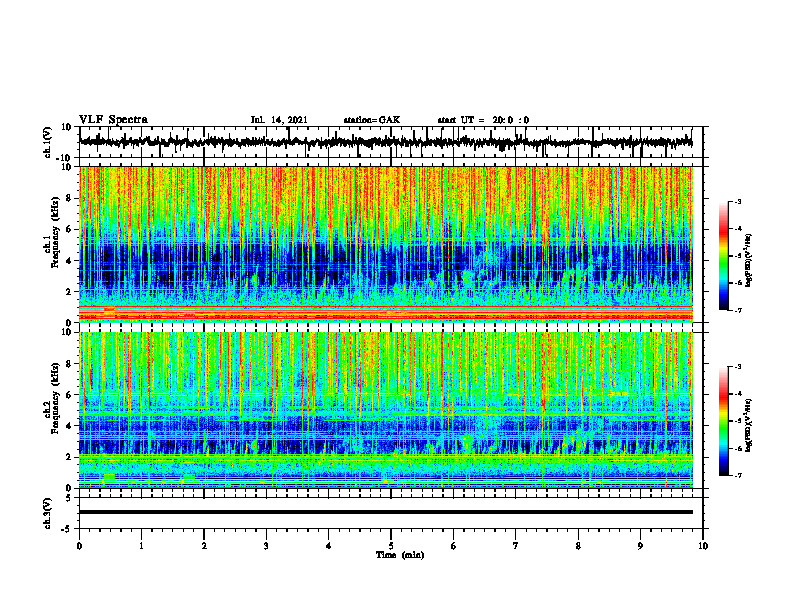
Task: Click time-axis tick label "6"
Action: pos(454,546)
